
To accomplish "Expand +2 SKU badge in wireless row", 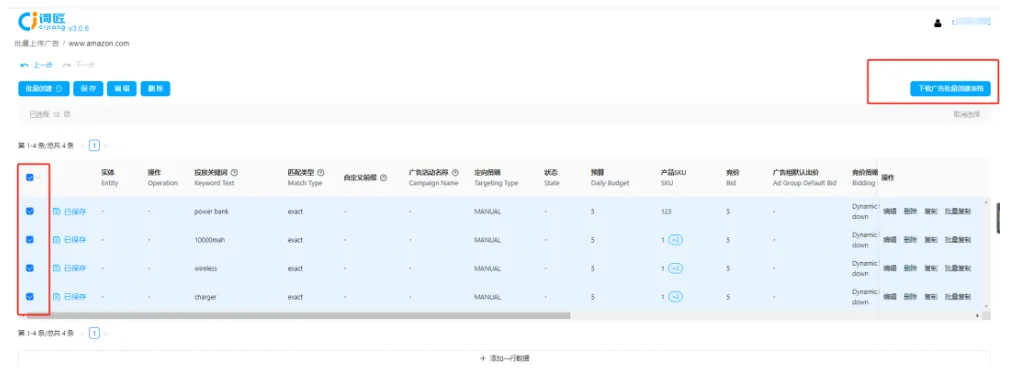I will pyautogui.click(x=676, y=268).
